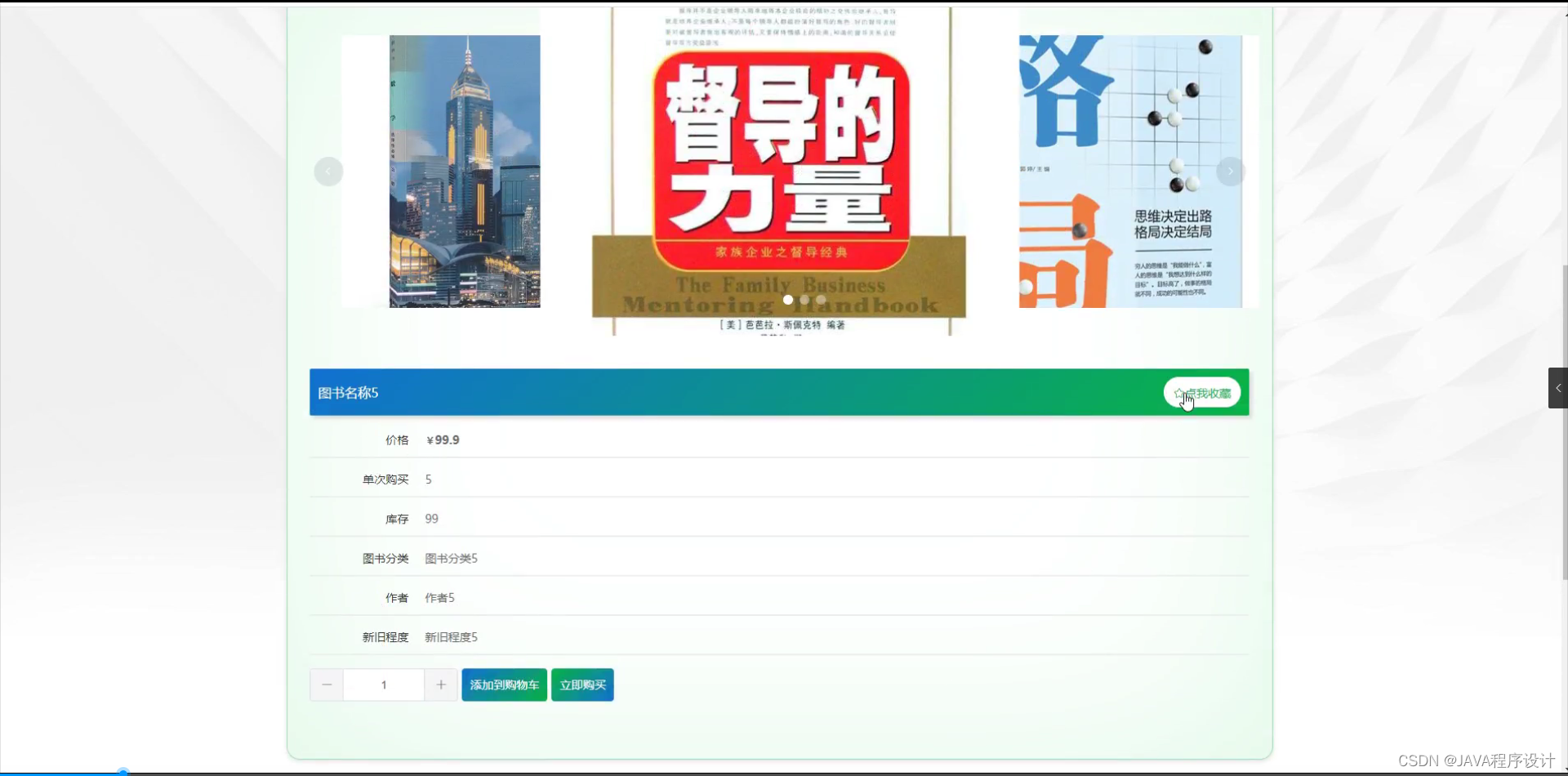Select the first carousel indicator dot

(x=788, y=300)
